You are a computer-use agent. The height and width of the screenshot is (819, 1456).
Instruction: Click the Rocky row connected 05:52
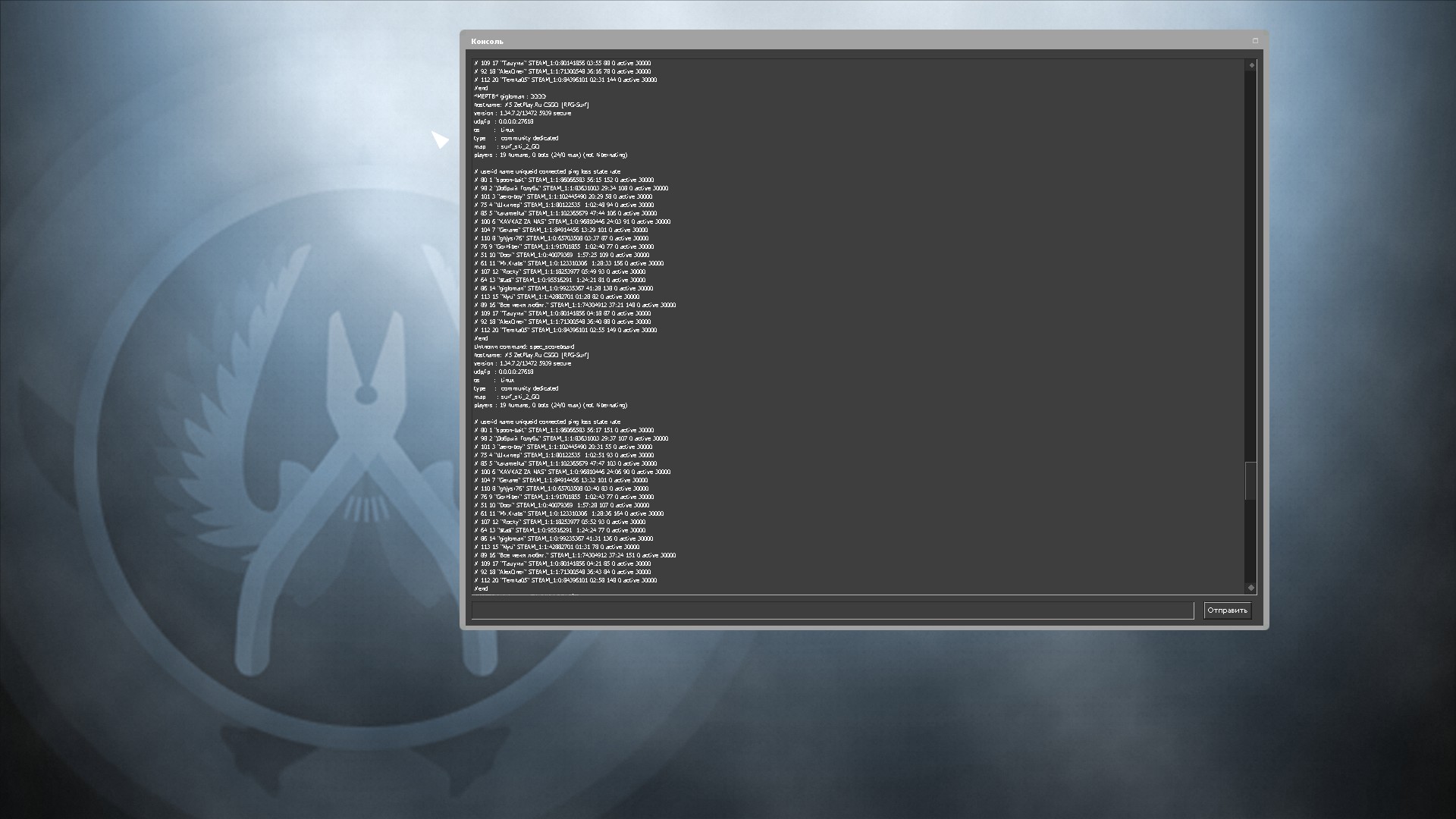[560, 522]
